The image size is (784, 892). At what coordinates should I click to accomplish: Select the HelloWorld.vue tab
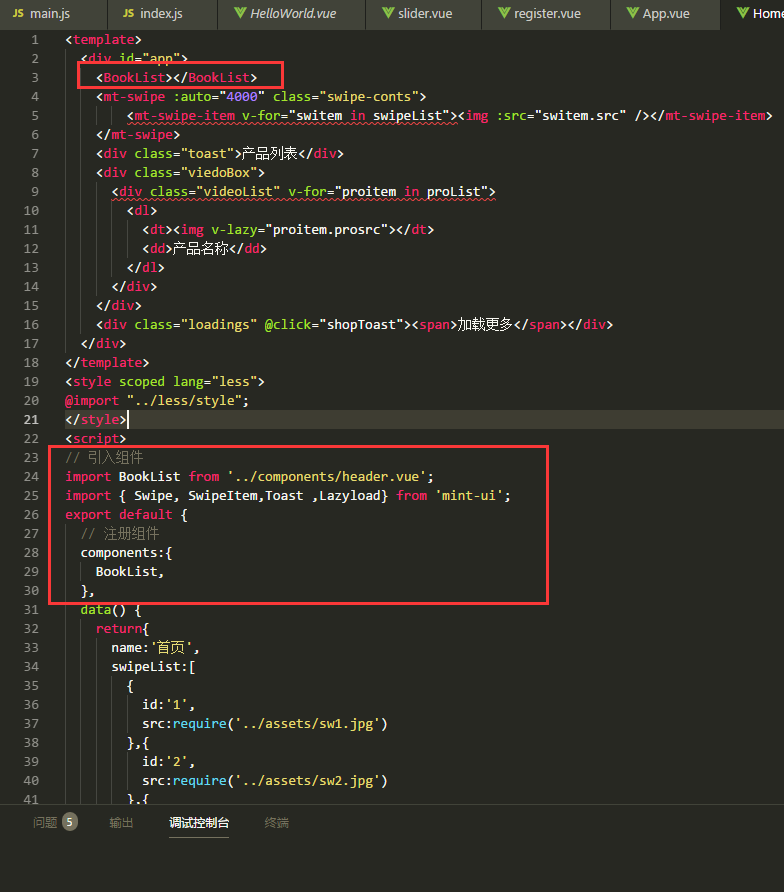tap(292, 14)
